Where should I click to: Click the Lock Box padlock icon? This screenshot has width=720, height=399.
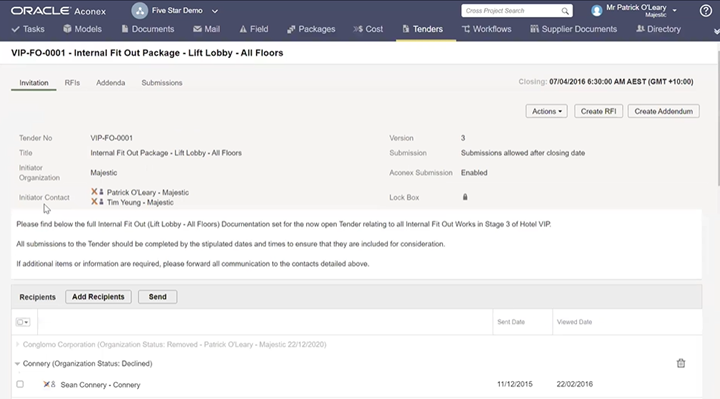point(465,197)
